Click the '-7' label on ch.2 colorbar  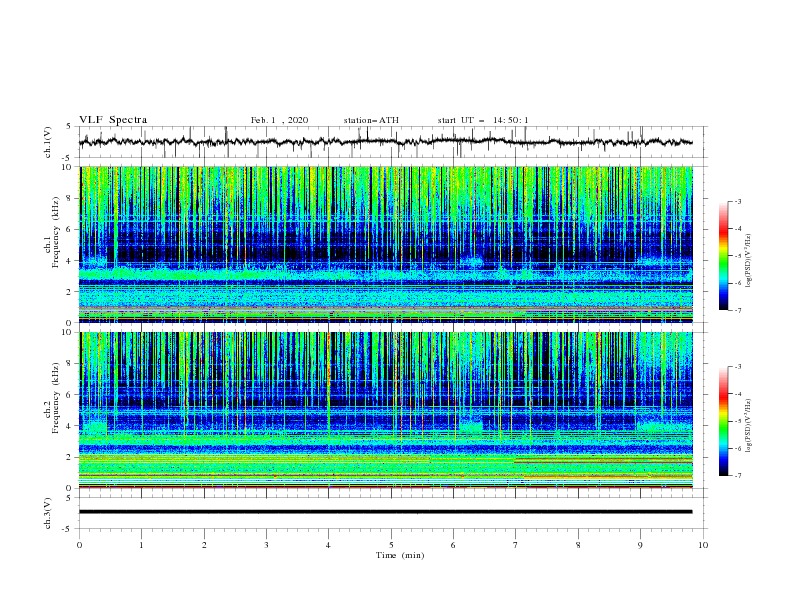[738, 476]
